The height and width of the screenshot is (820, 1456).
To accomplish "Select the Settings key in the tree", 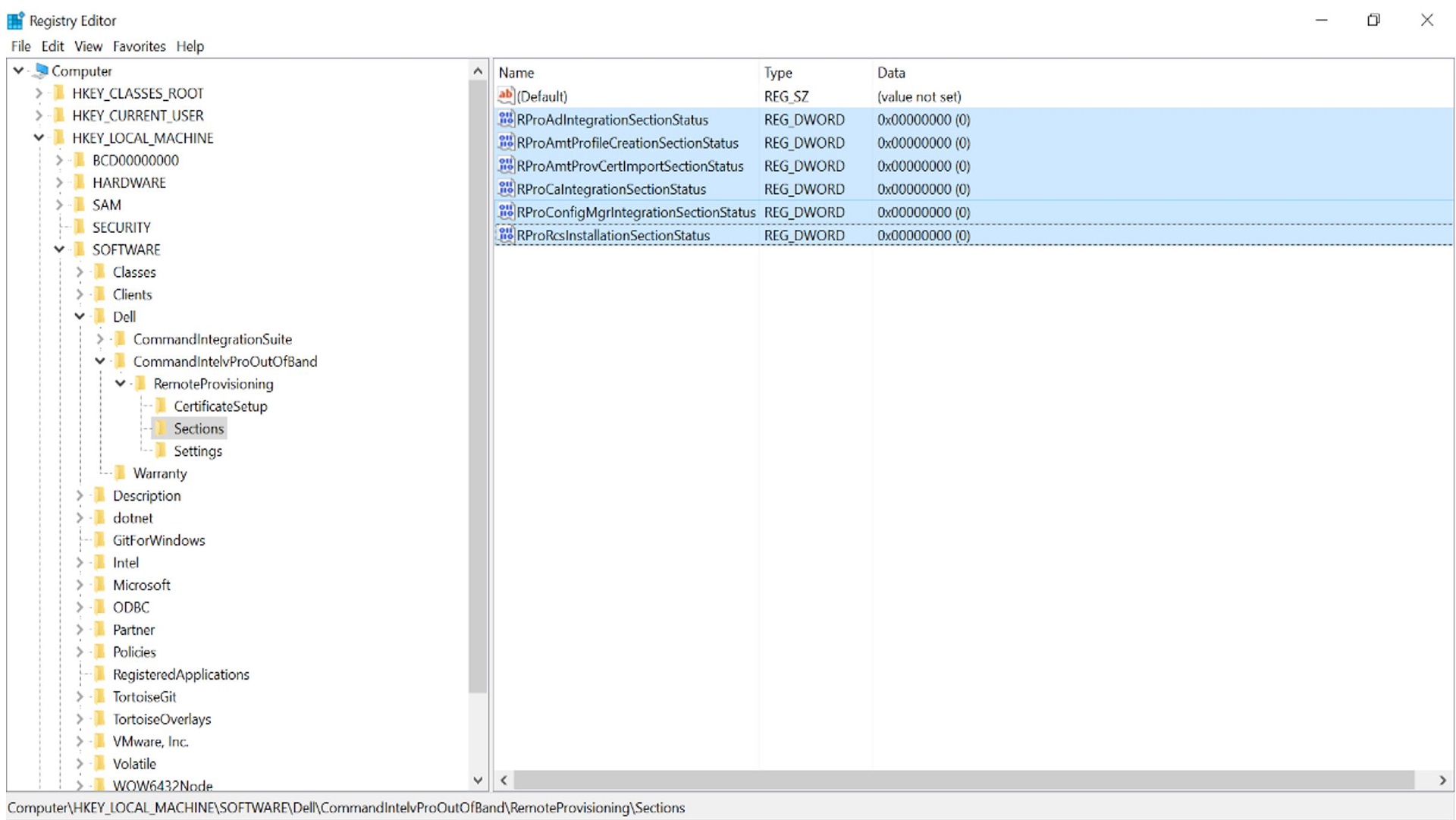I will (196, 451).
